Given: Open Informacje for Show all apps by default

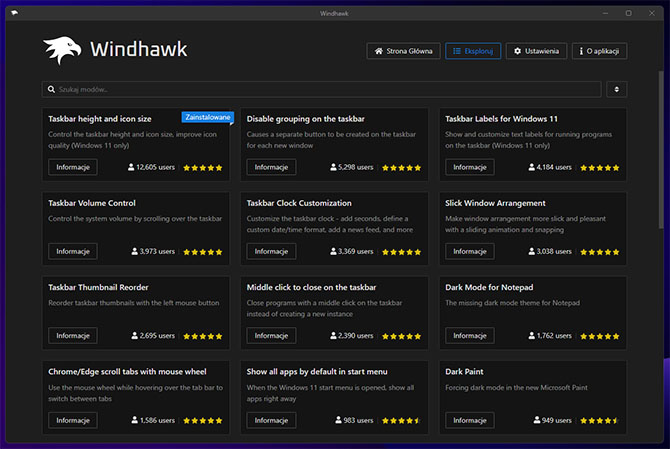Looking at the screenshot, I should 271,420.
